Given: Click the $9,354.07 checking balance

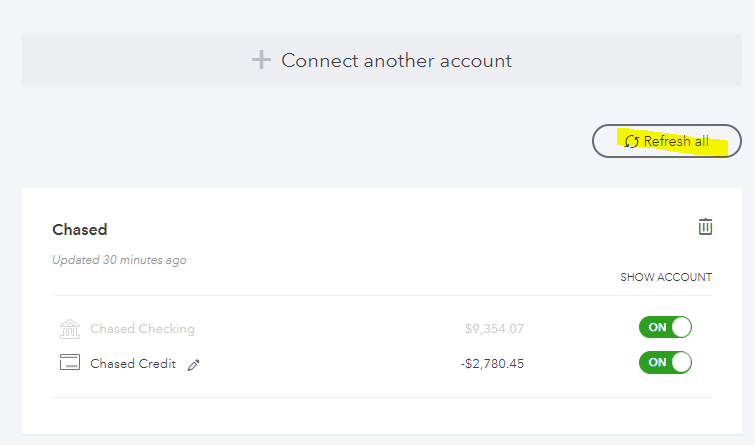Looking at the screenshot, I should pyautogui.click(x=494, y=329).
